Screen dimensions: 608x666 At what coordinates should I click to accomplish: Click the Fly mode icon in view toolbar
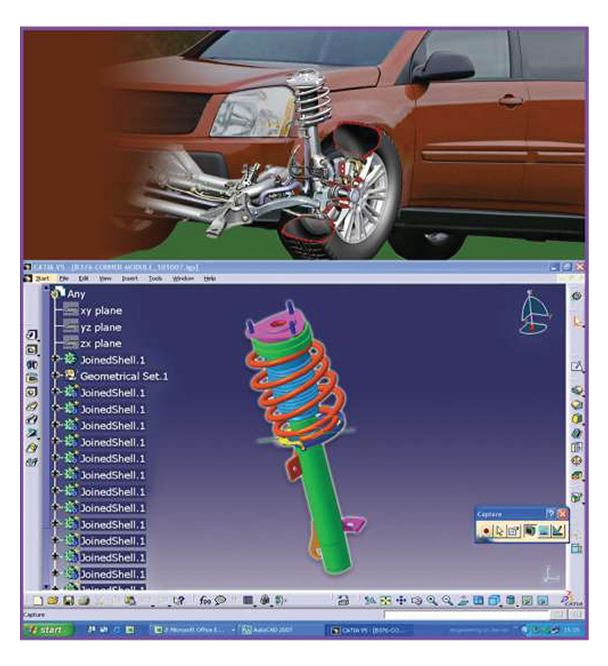(x=370, y=600)
